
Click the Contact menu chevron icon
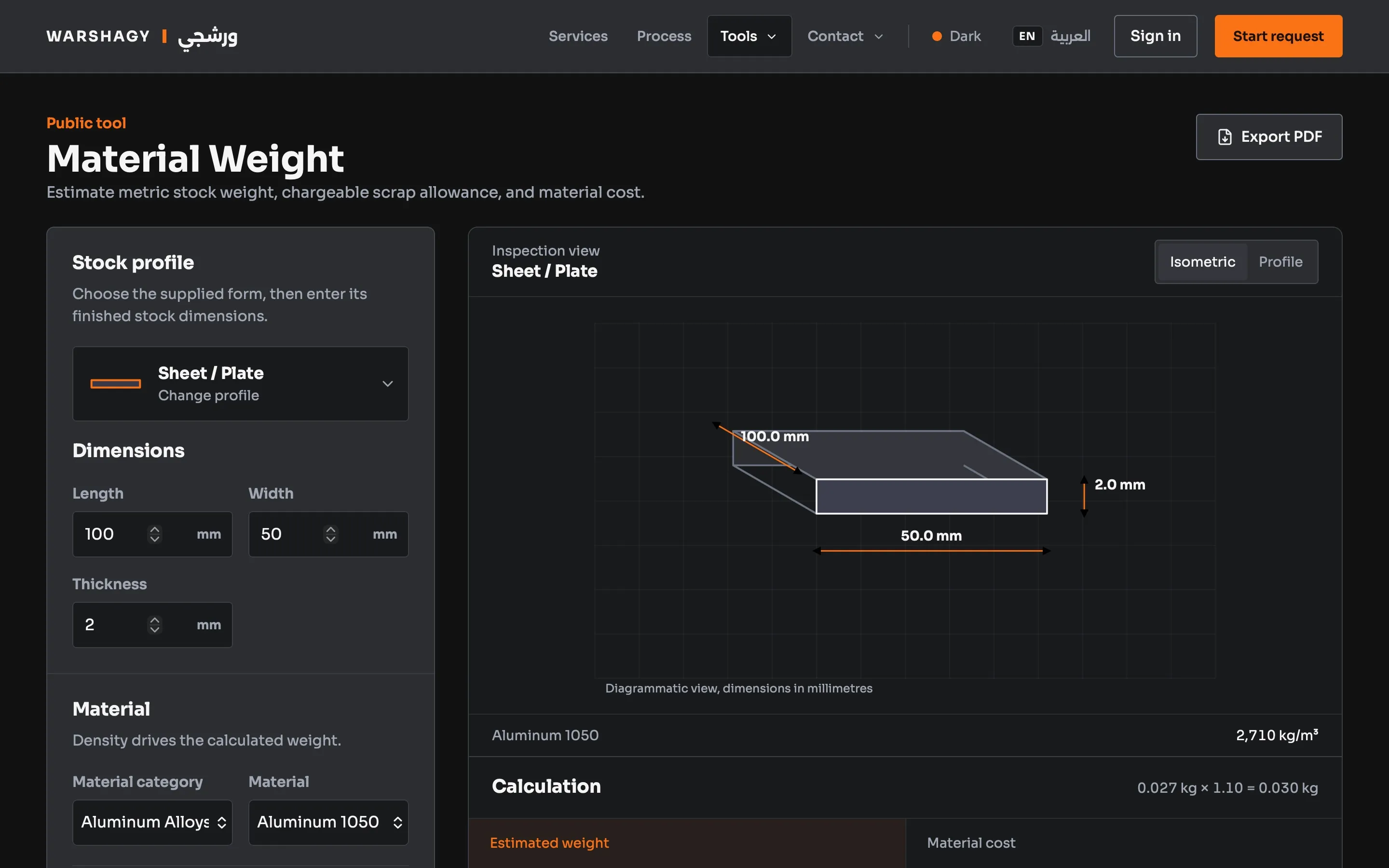pyautogui.click(x=879, y=36)
